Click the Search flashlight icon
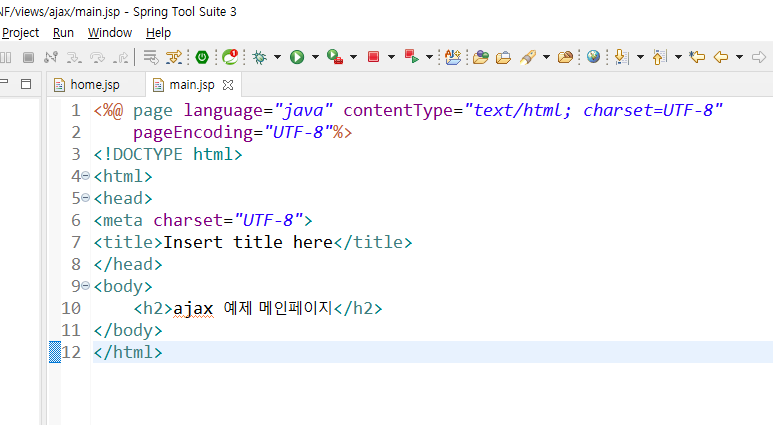Screen dimensions: 773x425 [x=528, y=57]
